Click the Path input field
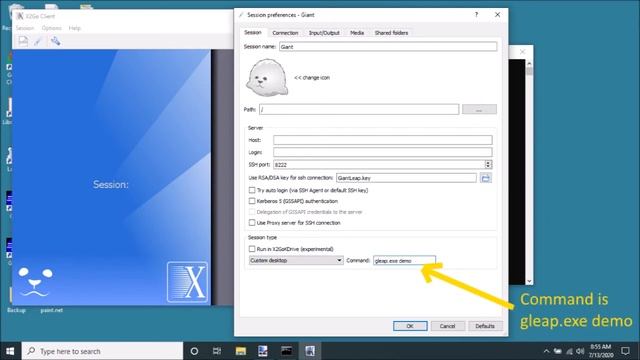The width and height of the screenshot is (640, 360). tap(359, 109)
